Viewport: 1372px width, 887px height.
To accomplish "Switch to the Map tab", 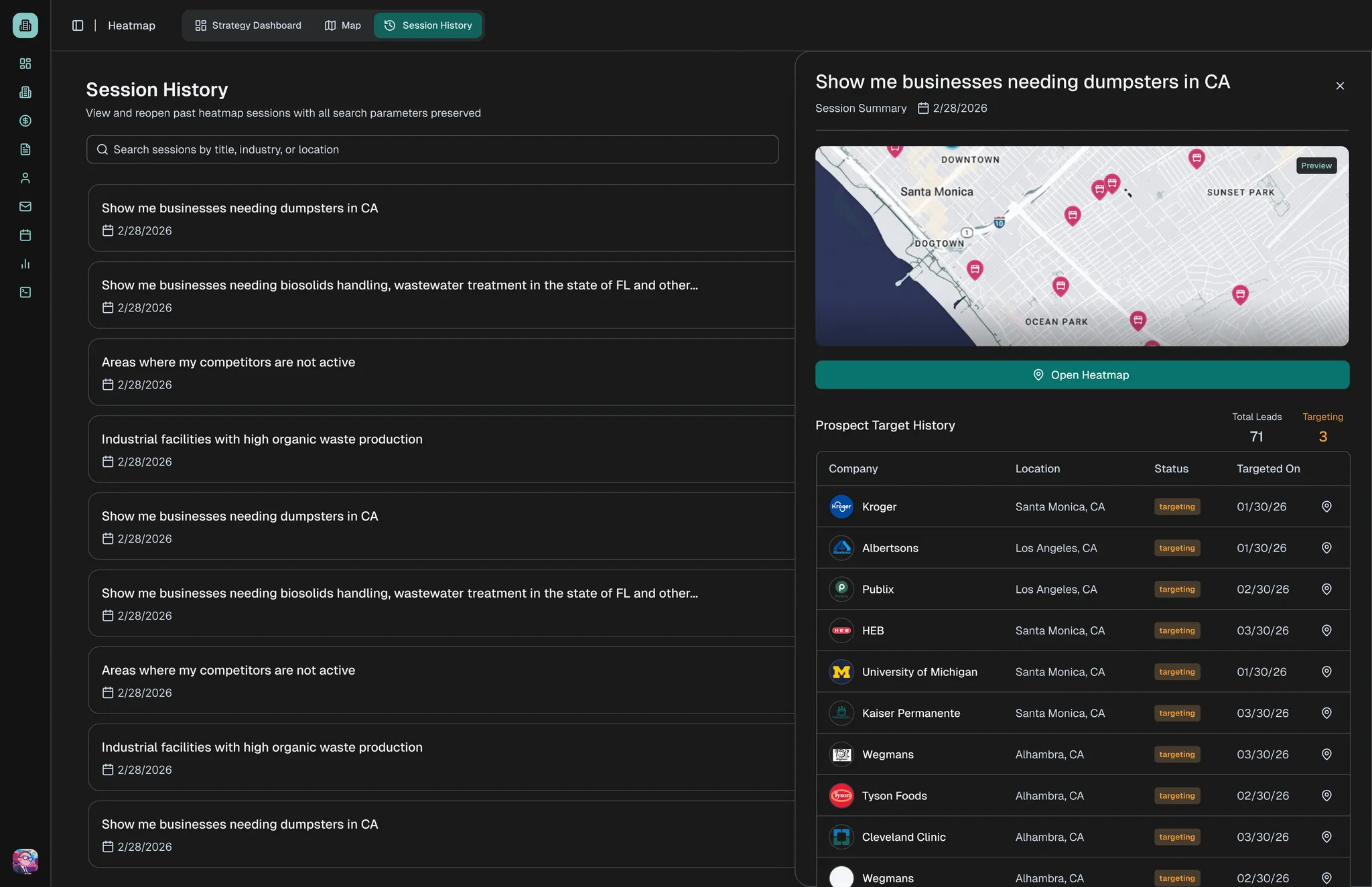I will click(x=343, y=25).
